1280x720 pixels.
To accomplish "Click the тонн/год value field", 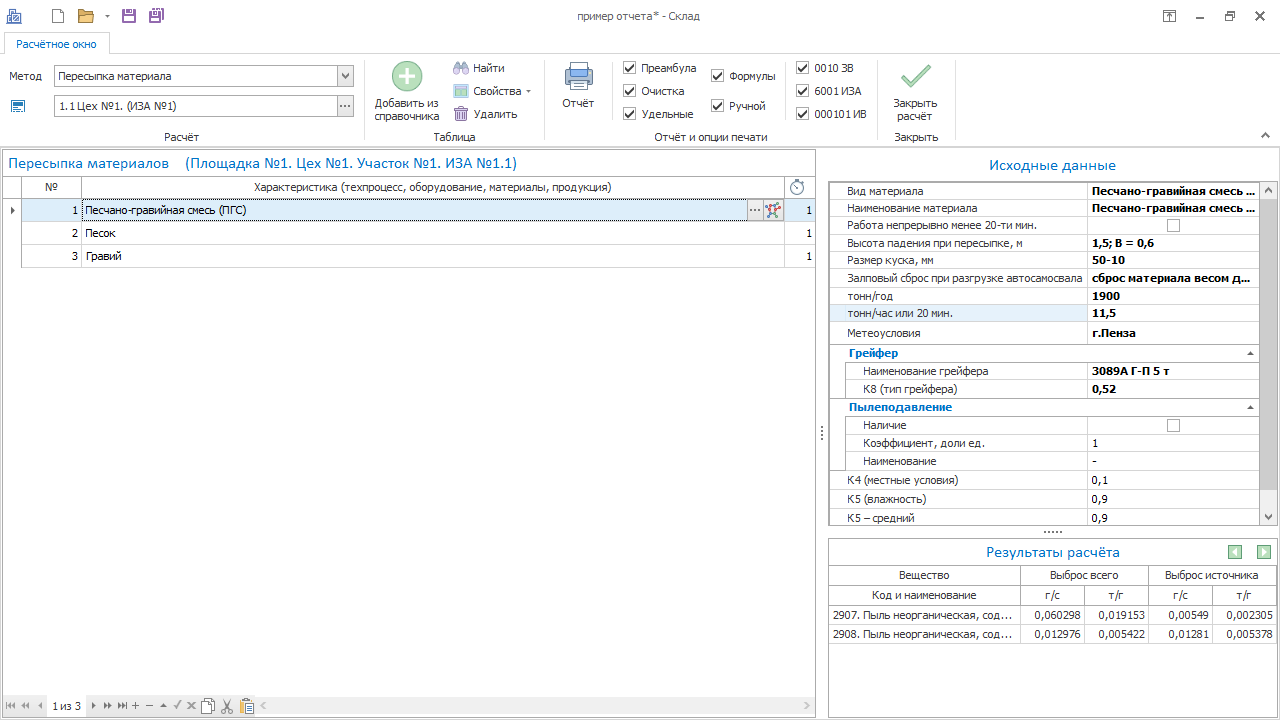I will tap(1170, 296).
